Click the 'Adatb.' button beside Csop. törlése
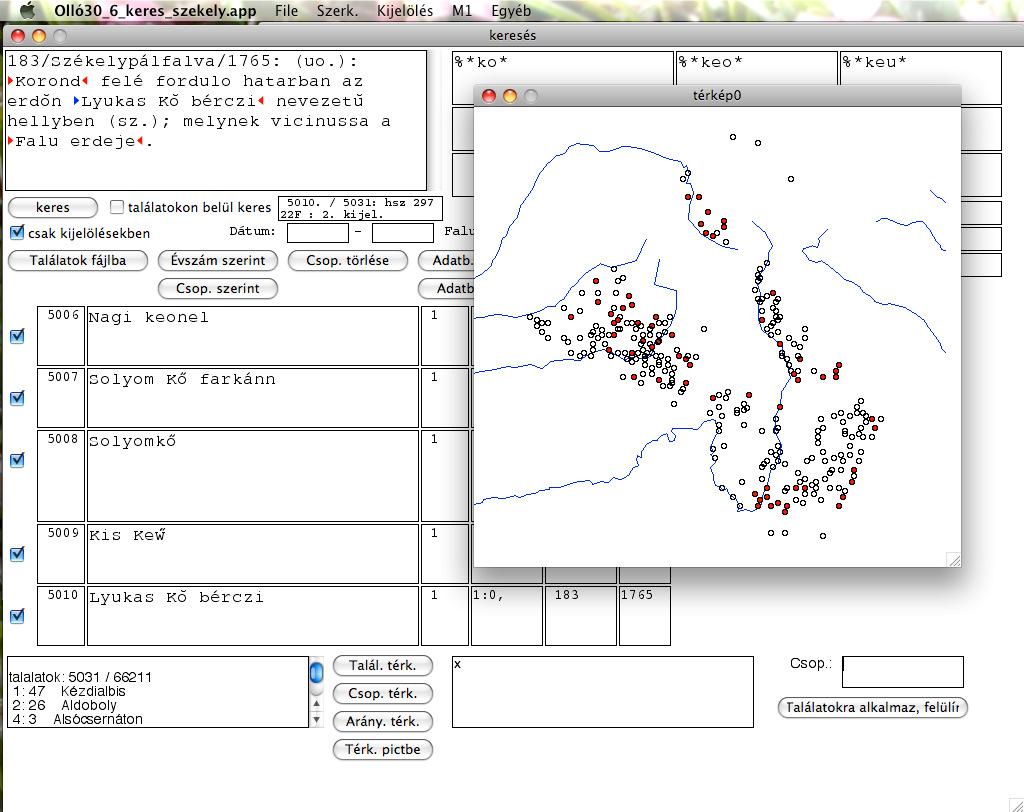The image size is (1024, 812). 447,261
